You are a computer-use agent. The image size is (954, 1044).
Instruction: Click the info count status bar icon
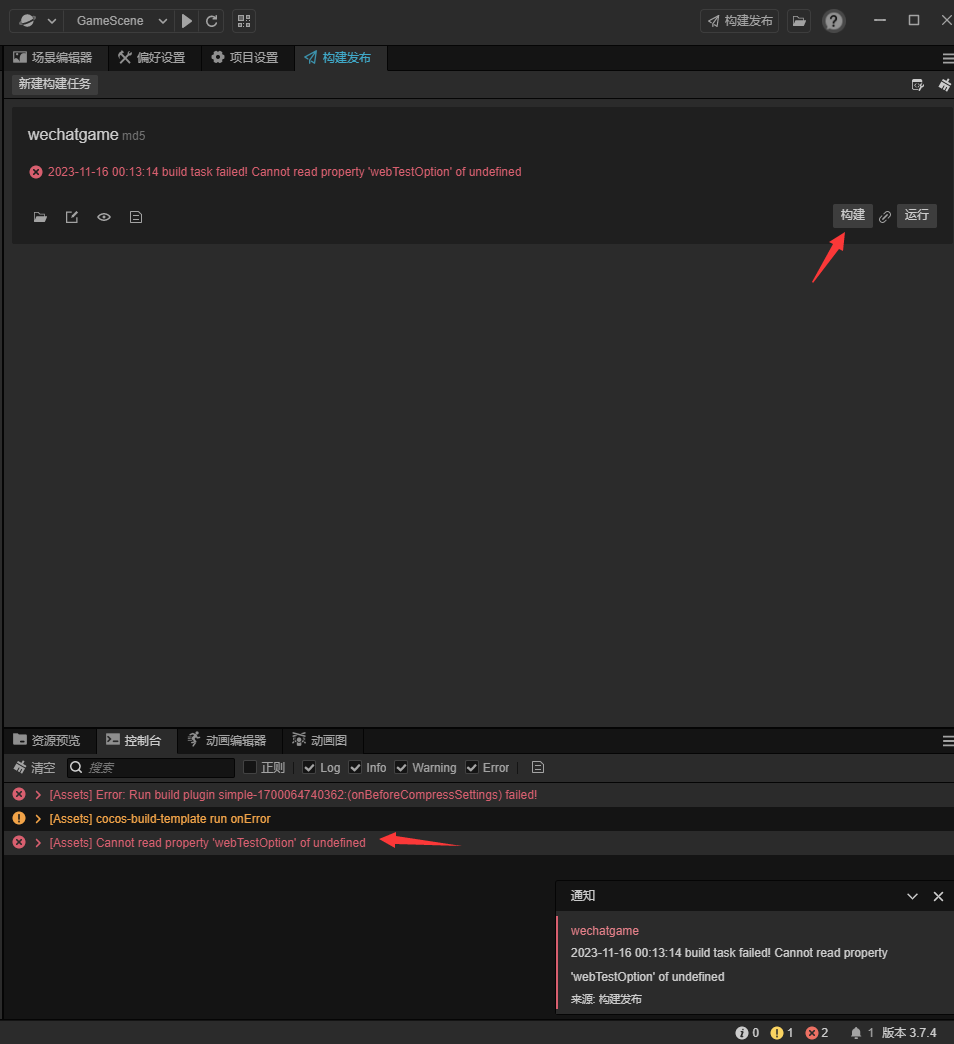742,1033
